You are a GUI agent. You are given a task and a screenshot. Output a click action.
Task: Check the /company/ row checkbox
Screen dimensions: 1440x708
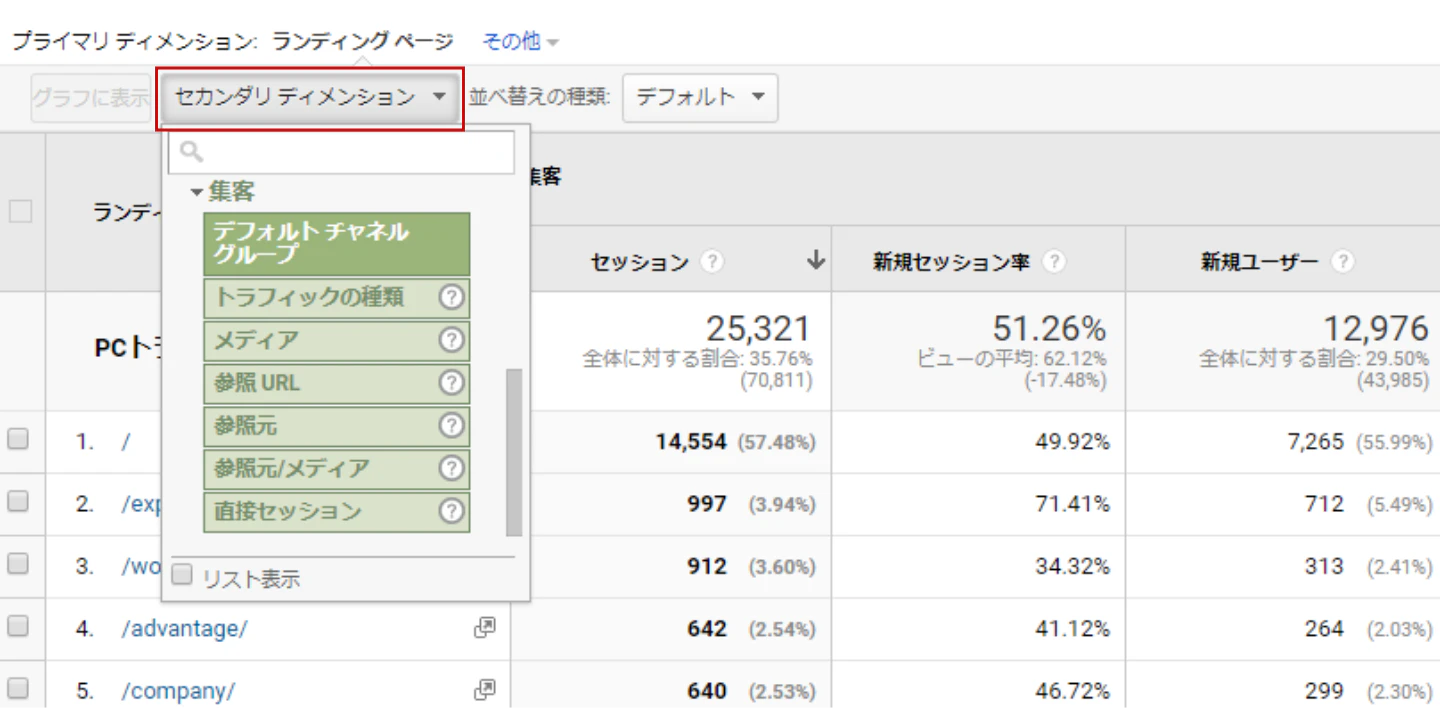coord(18,689)
